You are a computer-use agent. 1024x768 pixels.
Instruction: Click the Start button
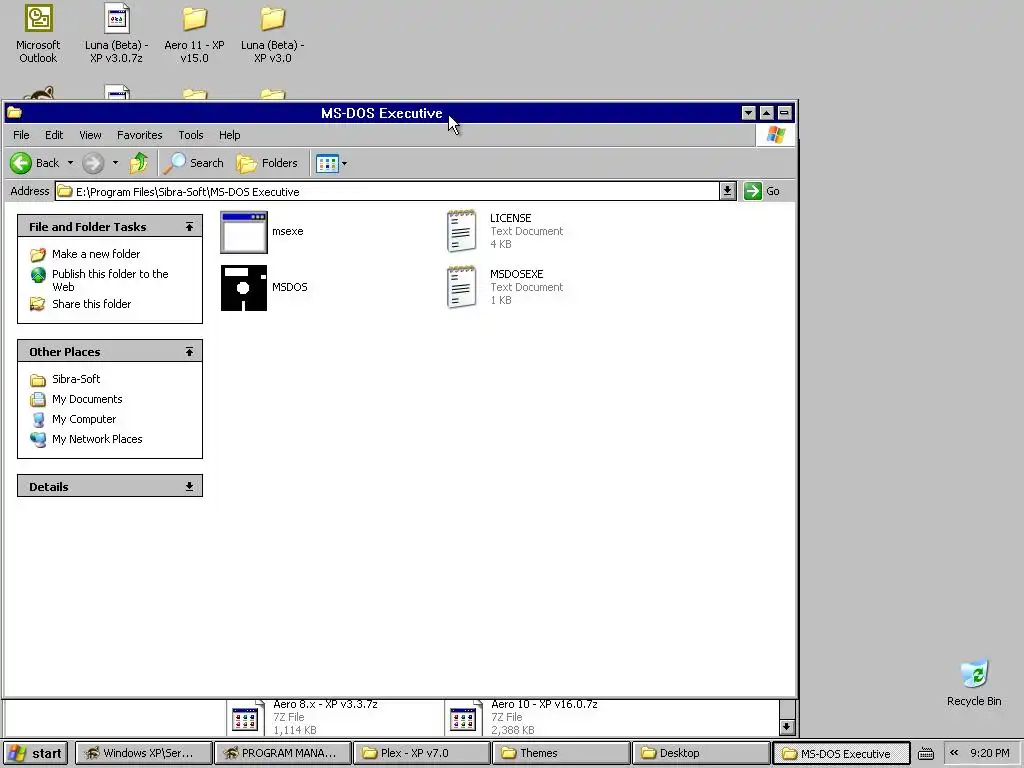35,753
